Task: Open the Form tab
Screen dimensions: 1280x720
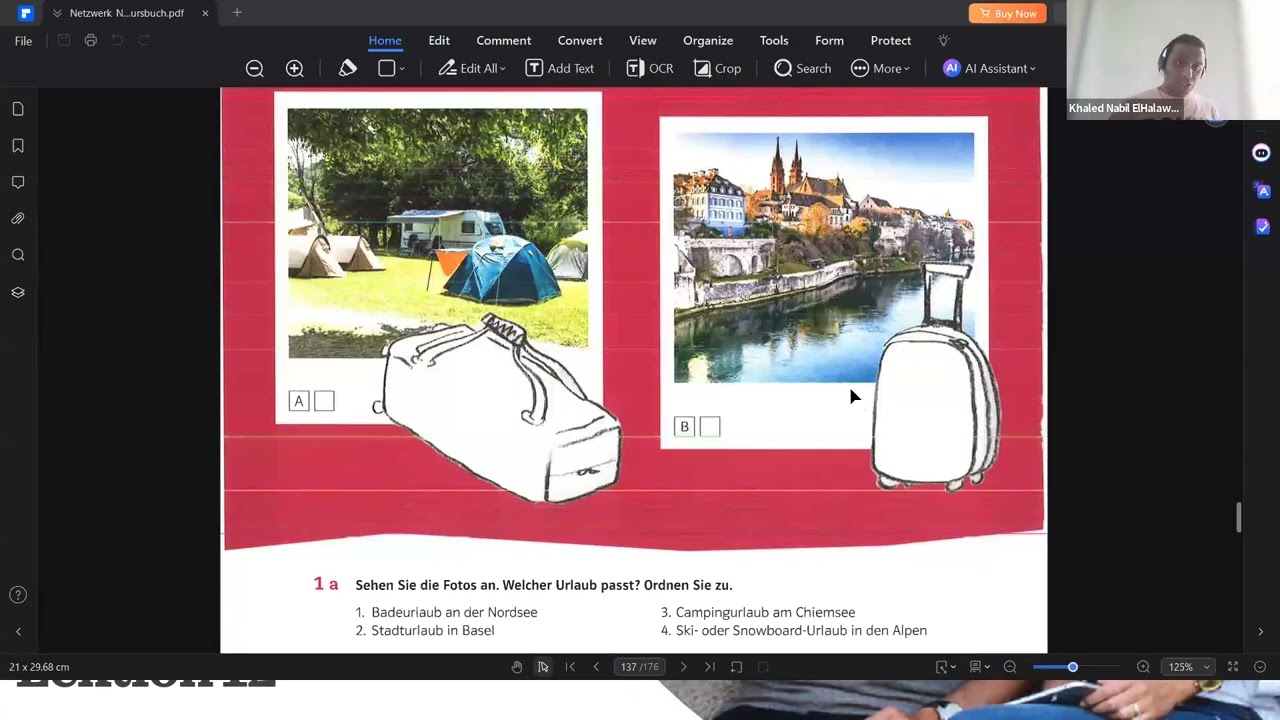Action: [x=829, y=40]
